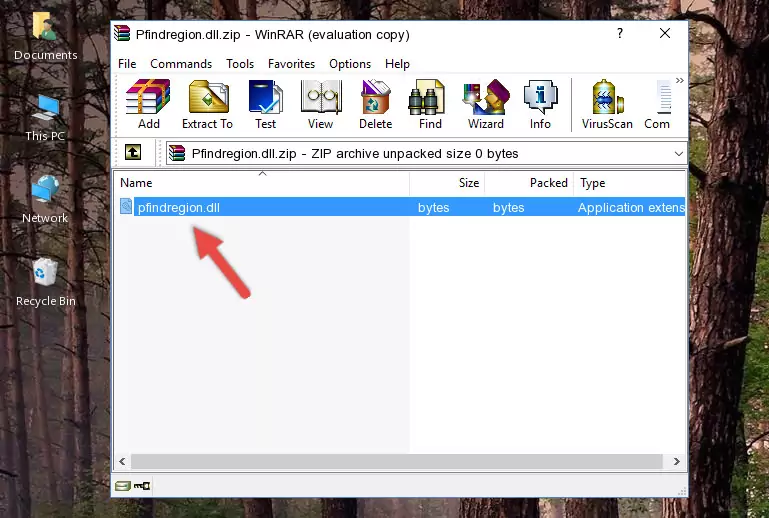Open the Wizard tool
This screenshot has height=518, width=769.
486,104
